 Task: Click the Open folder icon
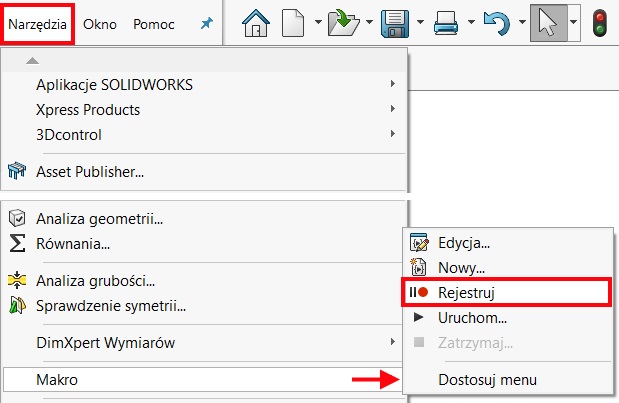click(x=343, y=24)
